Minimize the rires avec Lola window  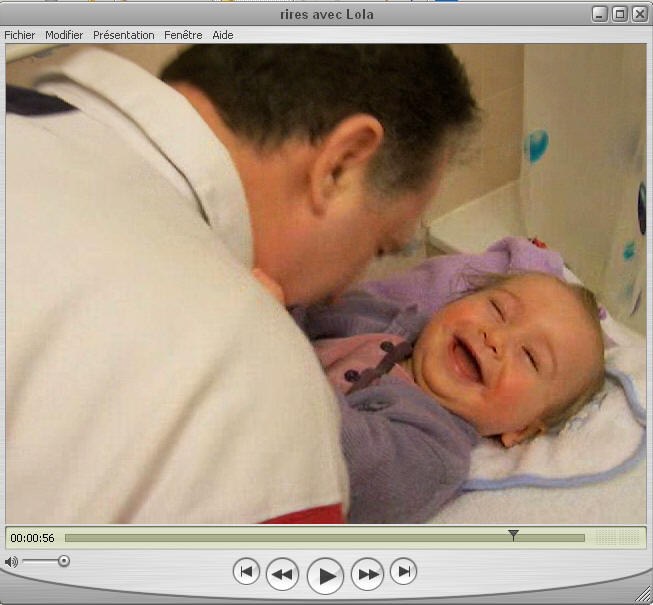[x=599, y=14]
